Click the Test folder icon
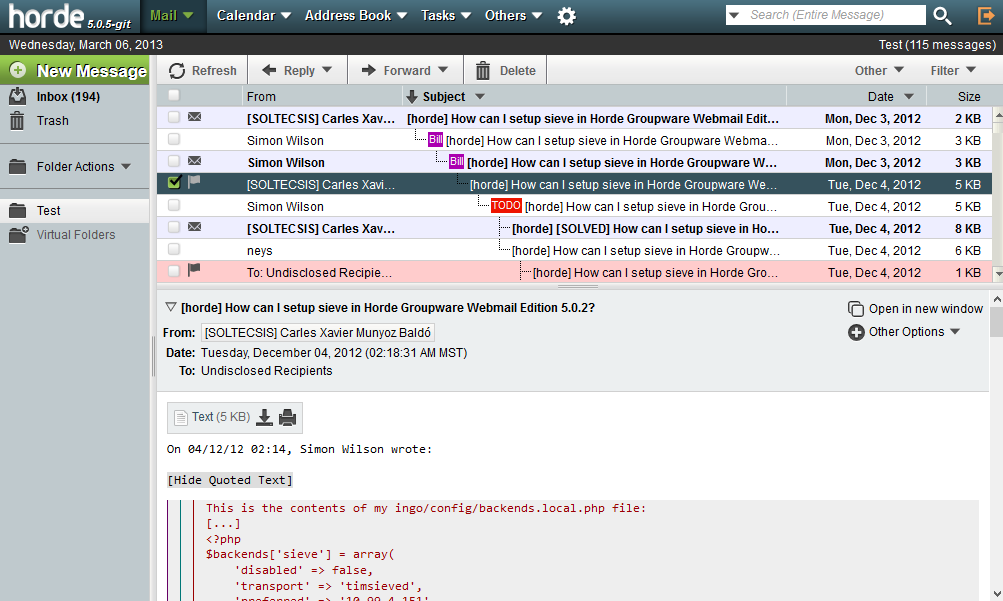 (18, 210)
